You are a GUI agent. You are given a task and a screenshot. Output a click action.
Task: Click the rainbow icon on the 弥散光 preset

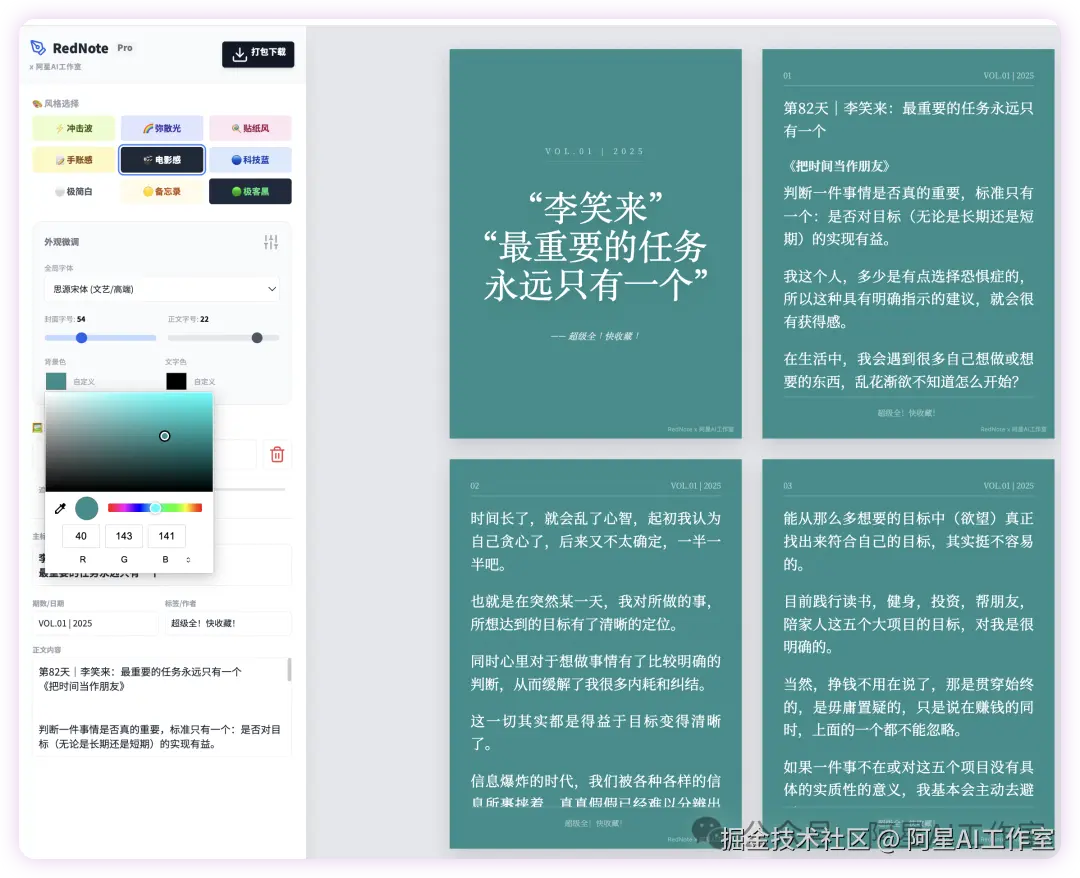[147, 128]
